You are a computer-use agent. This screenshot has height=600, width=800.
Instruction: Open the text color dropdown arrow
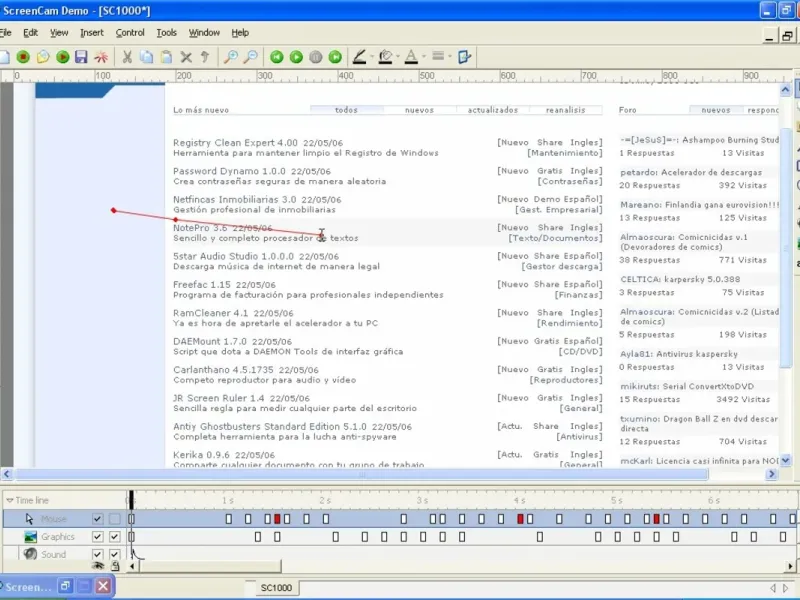[423, 57]
